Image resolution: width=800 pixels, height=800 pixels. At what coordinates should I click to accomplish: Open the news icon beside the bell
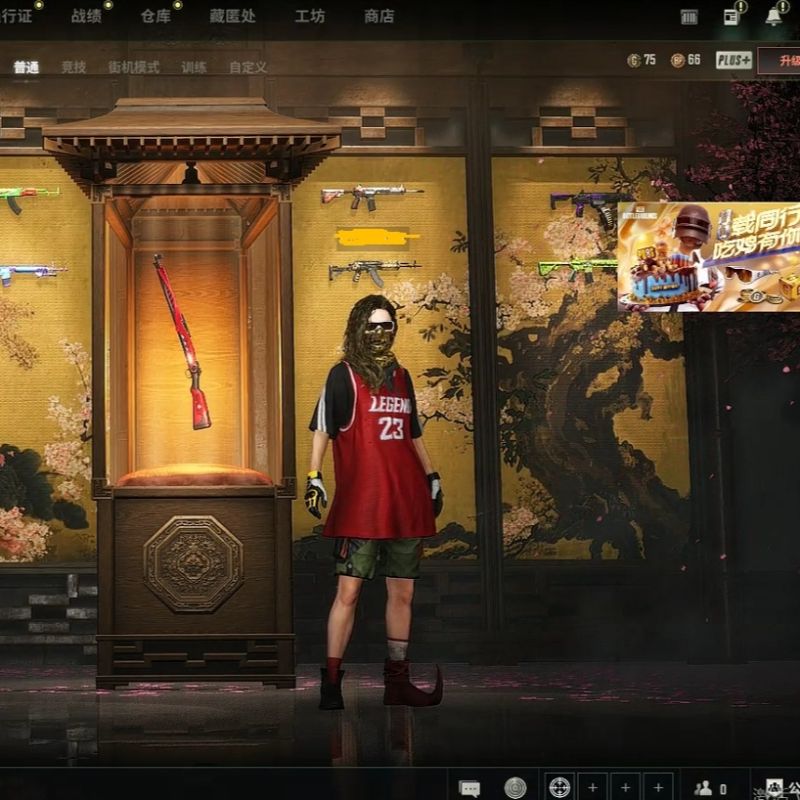pyautogui.click(x=733, y=16)
